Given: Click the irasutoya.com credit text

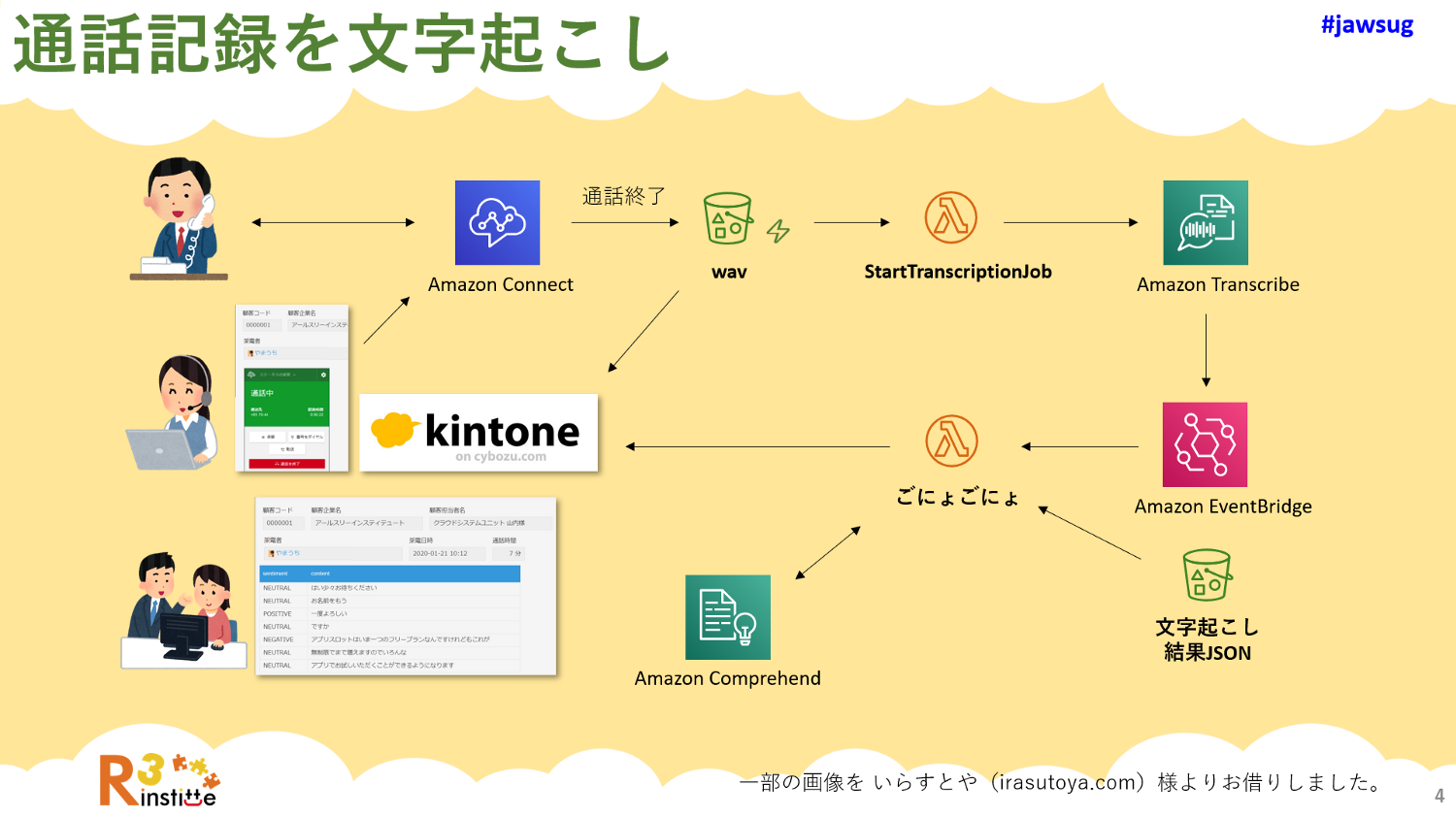Looking at the screenshot, I should [x=1063, y=782].
